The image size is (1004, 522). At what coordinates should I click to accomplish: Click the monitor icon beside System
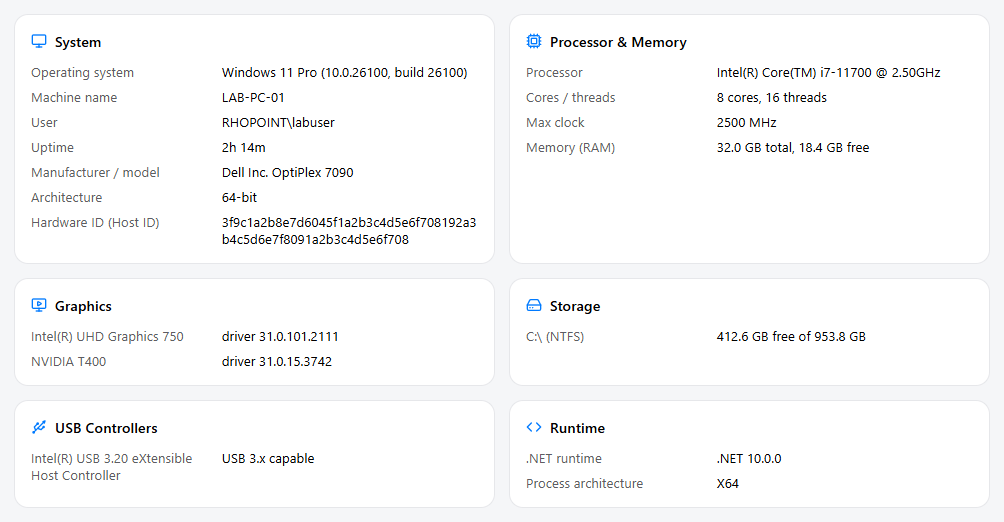39,42
